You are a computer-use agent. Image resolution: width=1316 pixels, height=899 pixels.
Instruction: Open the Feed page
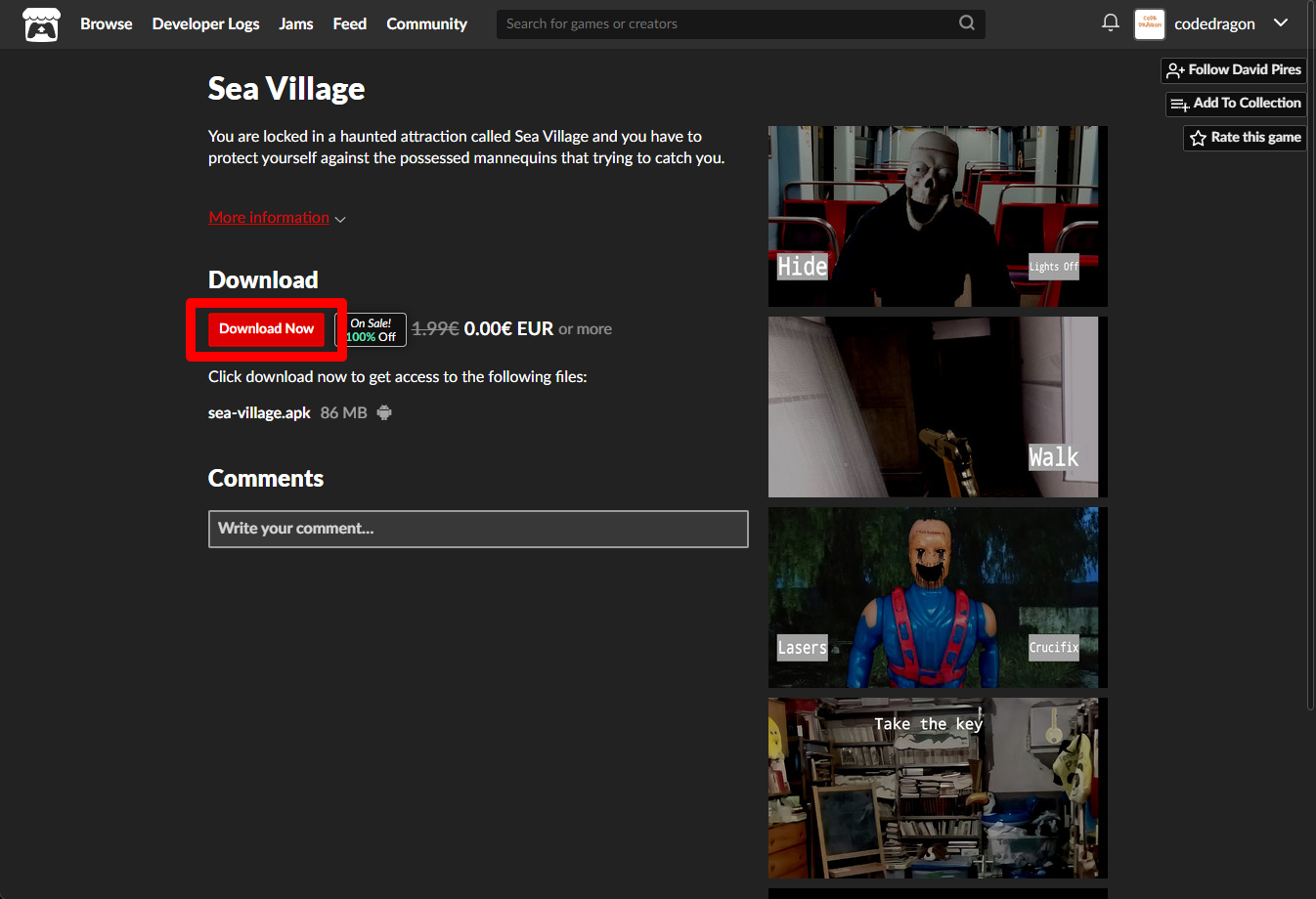click(x=350, y=23)
